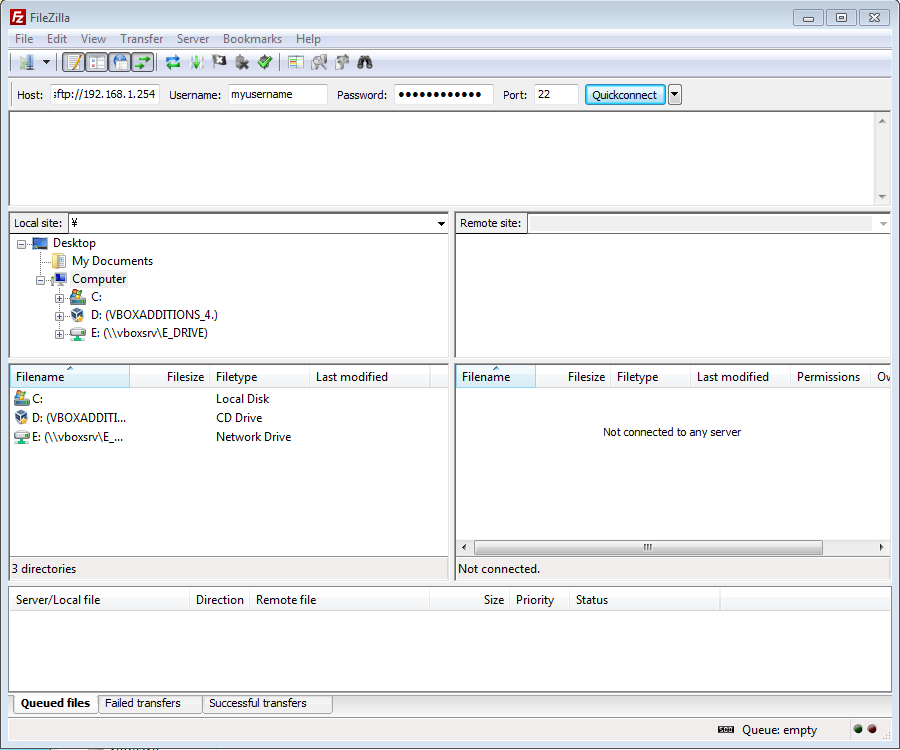Click message log scroll up arrow

pos(882,121)
